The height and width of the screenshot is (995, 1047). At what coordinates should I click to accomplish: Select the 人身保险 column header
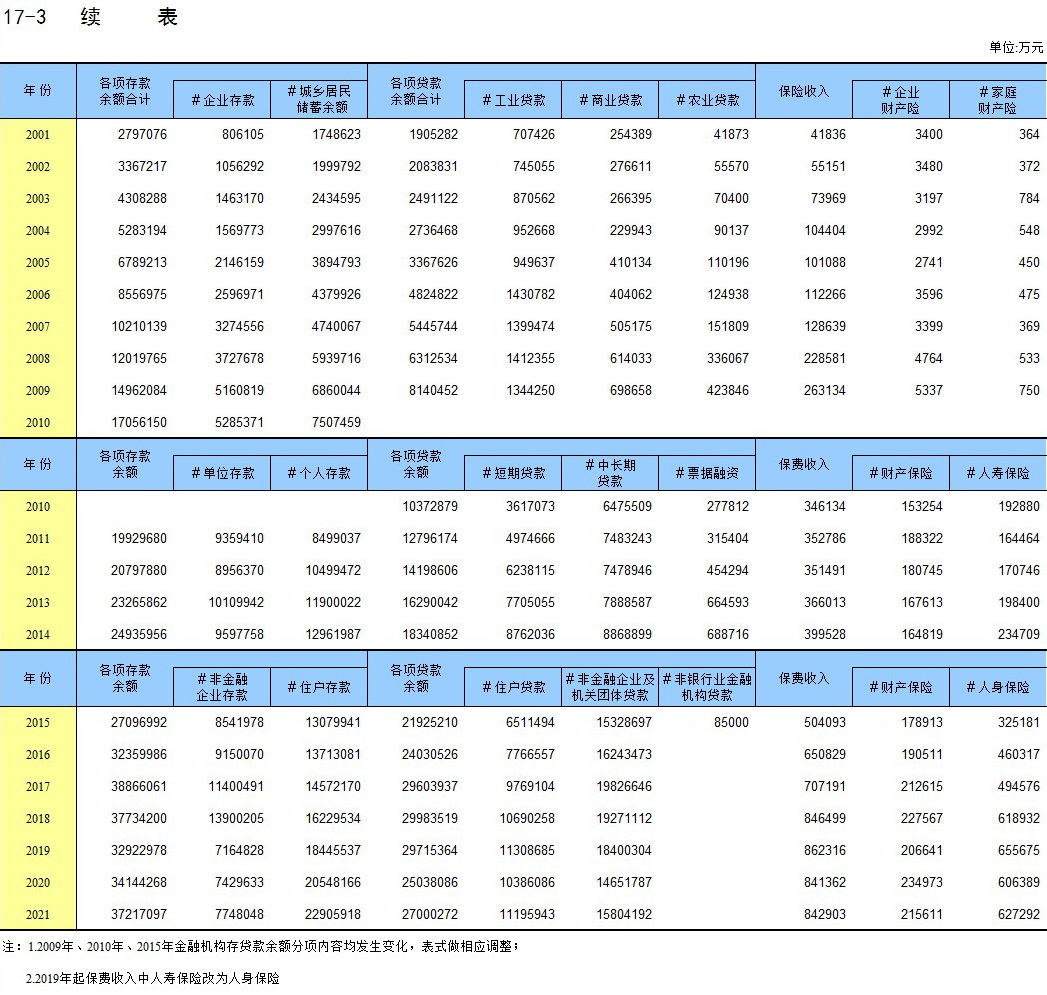pos(997,688)
